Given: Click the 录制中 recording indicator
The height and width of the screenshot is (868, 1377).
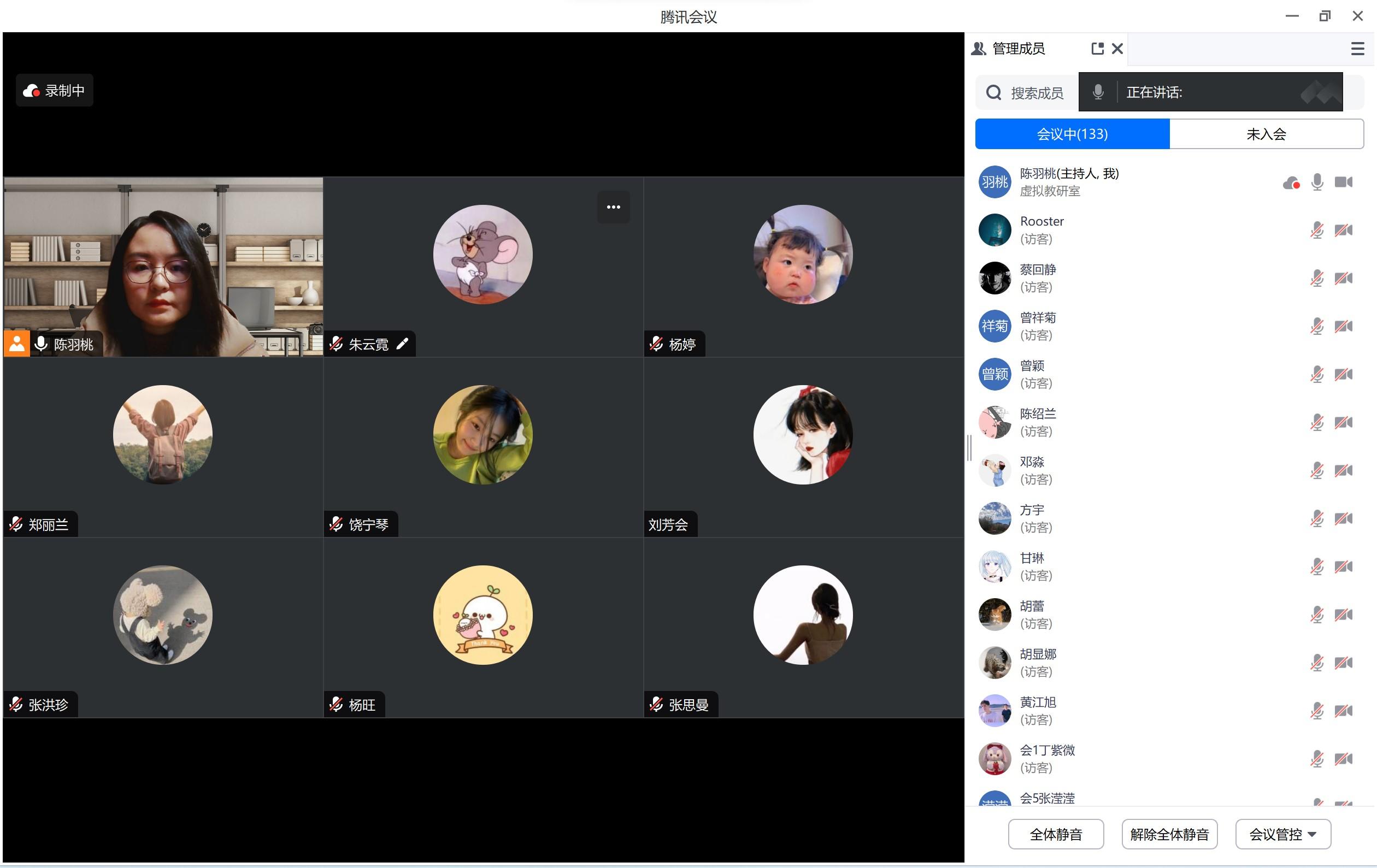Looking at the screenshot, I should (x=55, y=90).
